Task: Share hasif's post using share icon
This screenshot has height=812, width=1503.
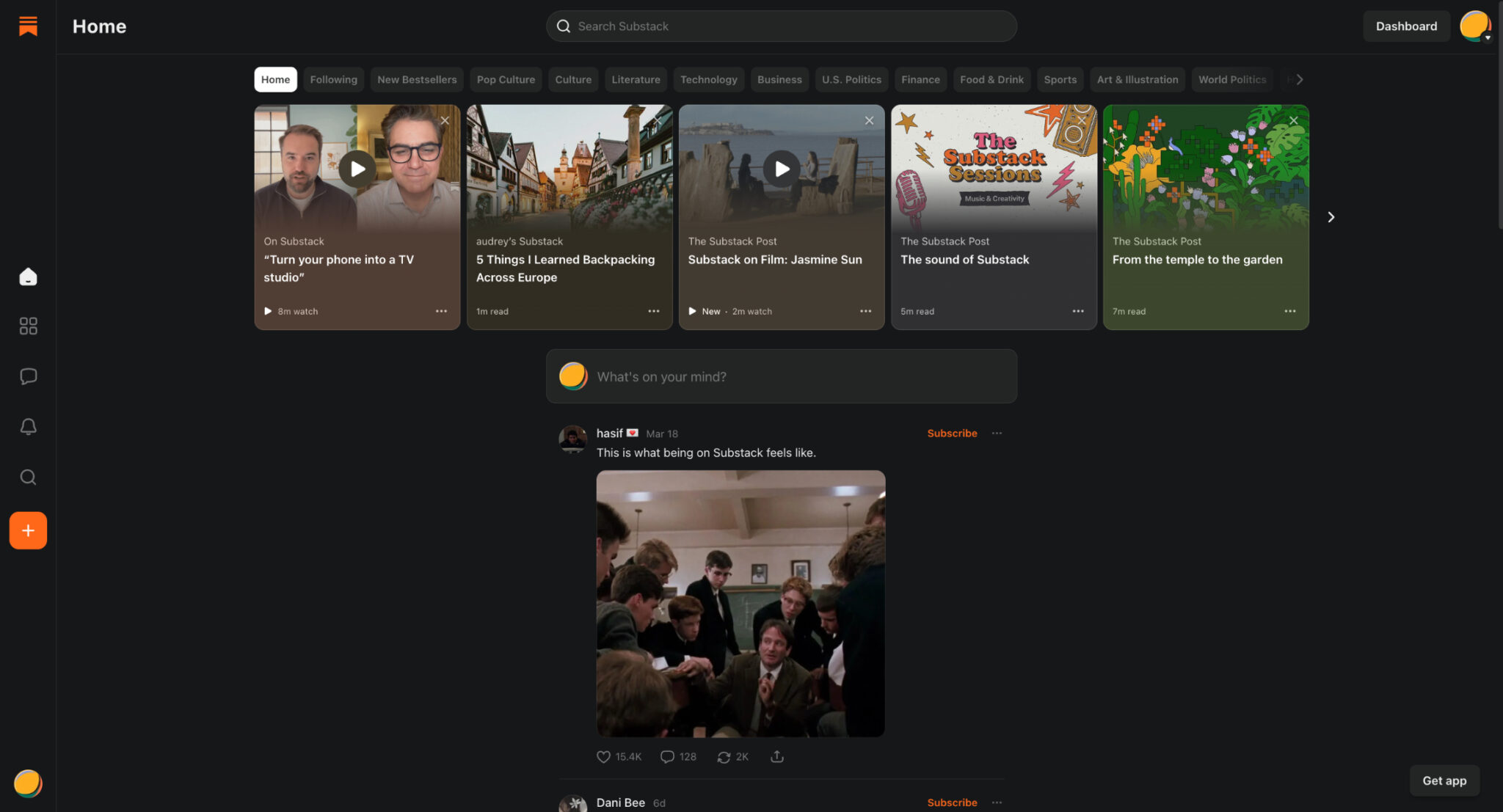Action: pyautogui.click(x=777, y=756)
